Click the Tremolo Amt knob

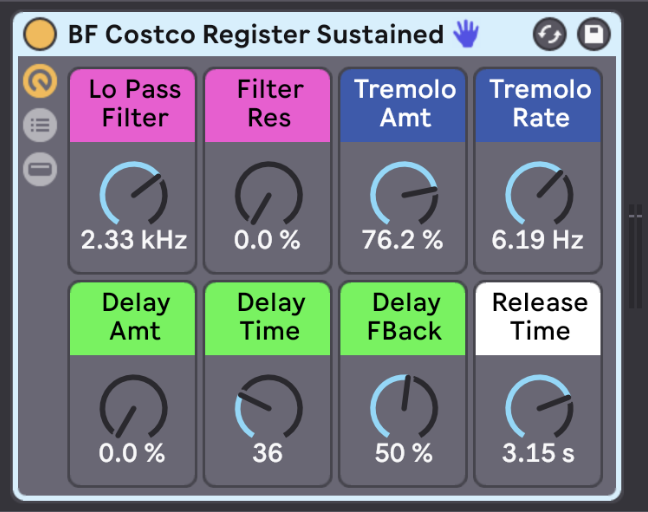coord(404,194)
